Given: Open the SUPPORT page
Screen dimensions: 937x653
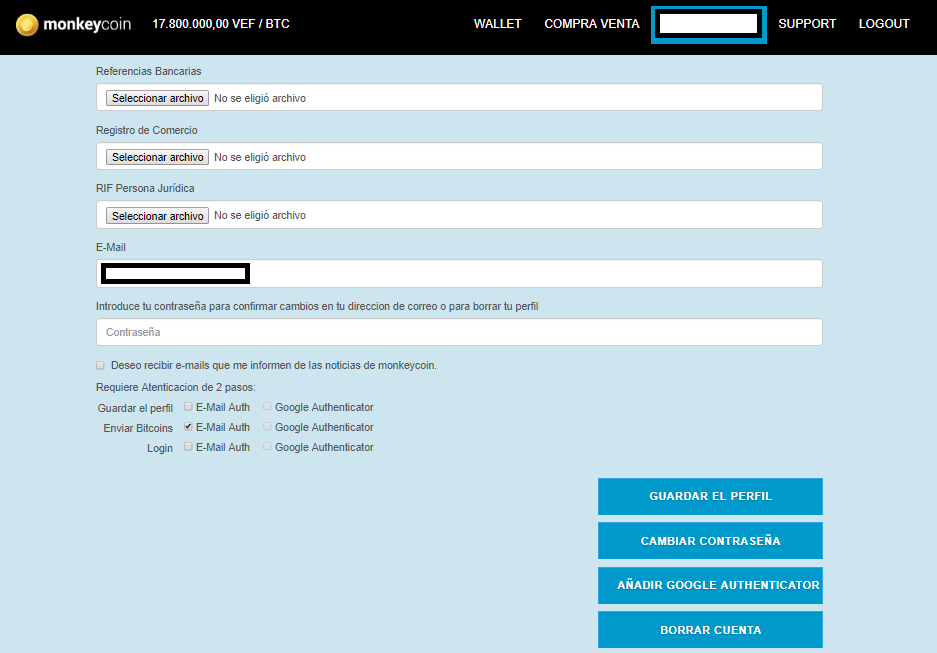Looking at the screenshot, I should click(x=806, y=24).
